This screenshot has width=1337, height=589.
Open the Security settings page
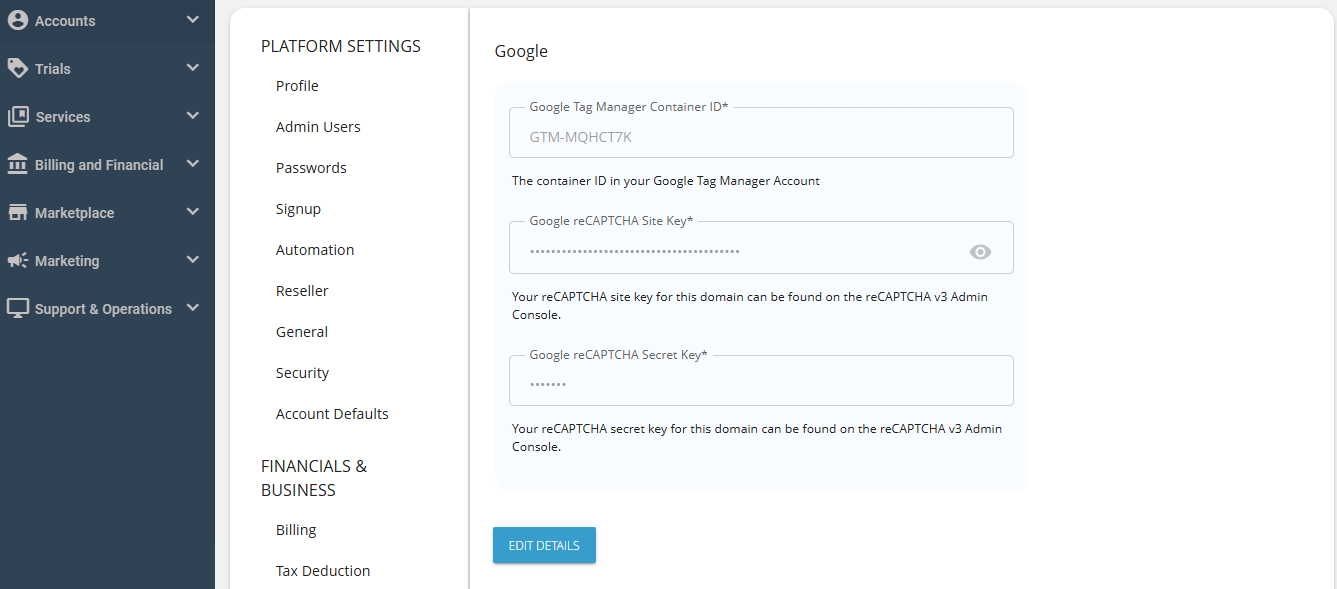tap(302, 372)
